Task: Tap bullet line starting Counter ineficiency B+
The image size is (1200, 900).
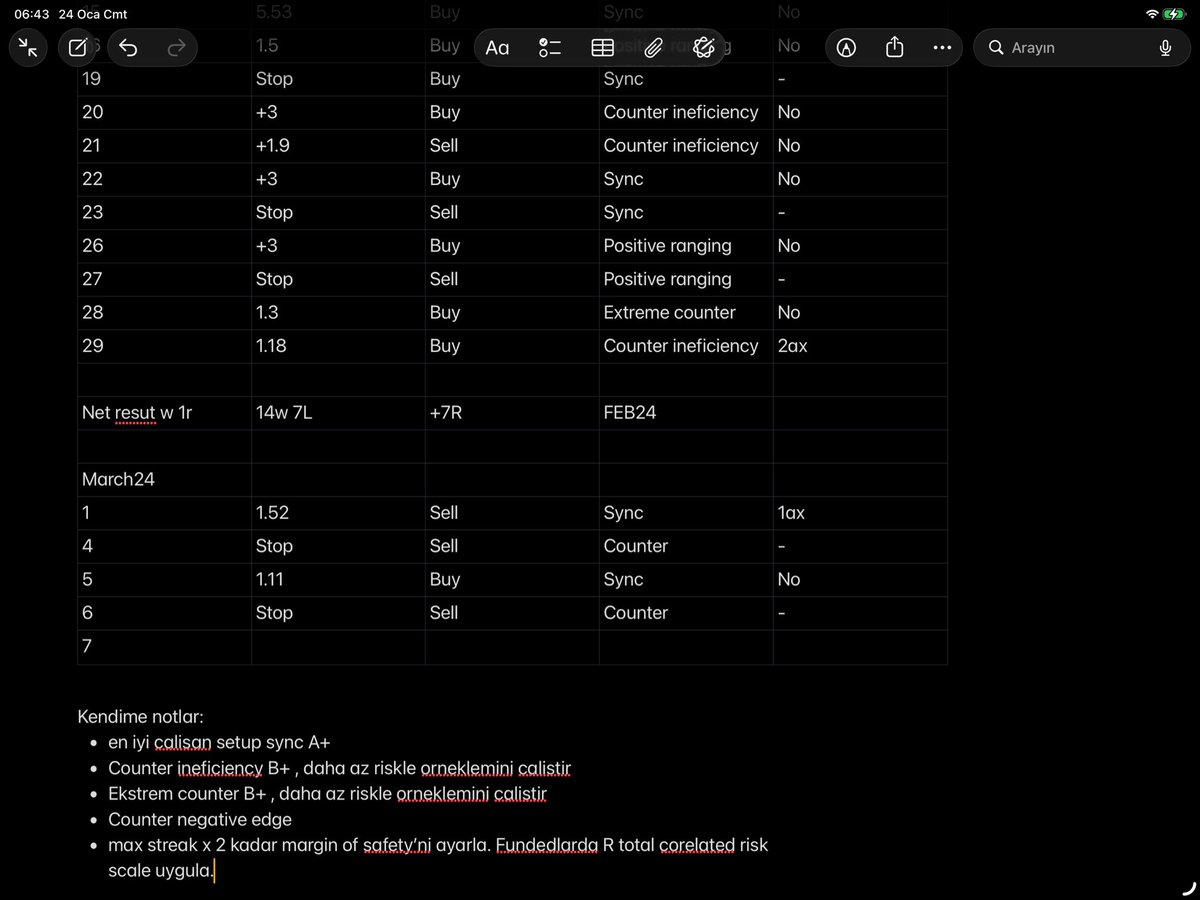Action: click(x=339, y=769)
